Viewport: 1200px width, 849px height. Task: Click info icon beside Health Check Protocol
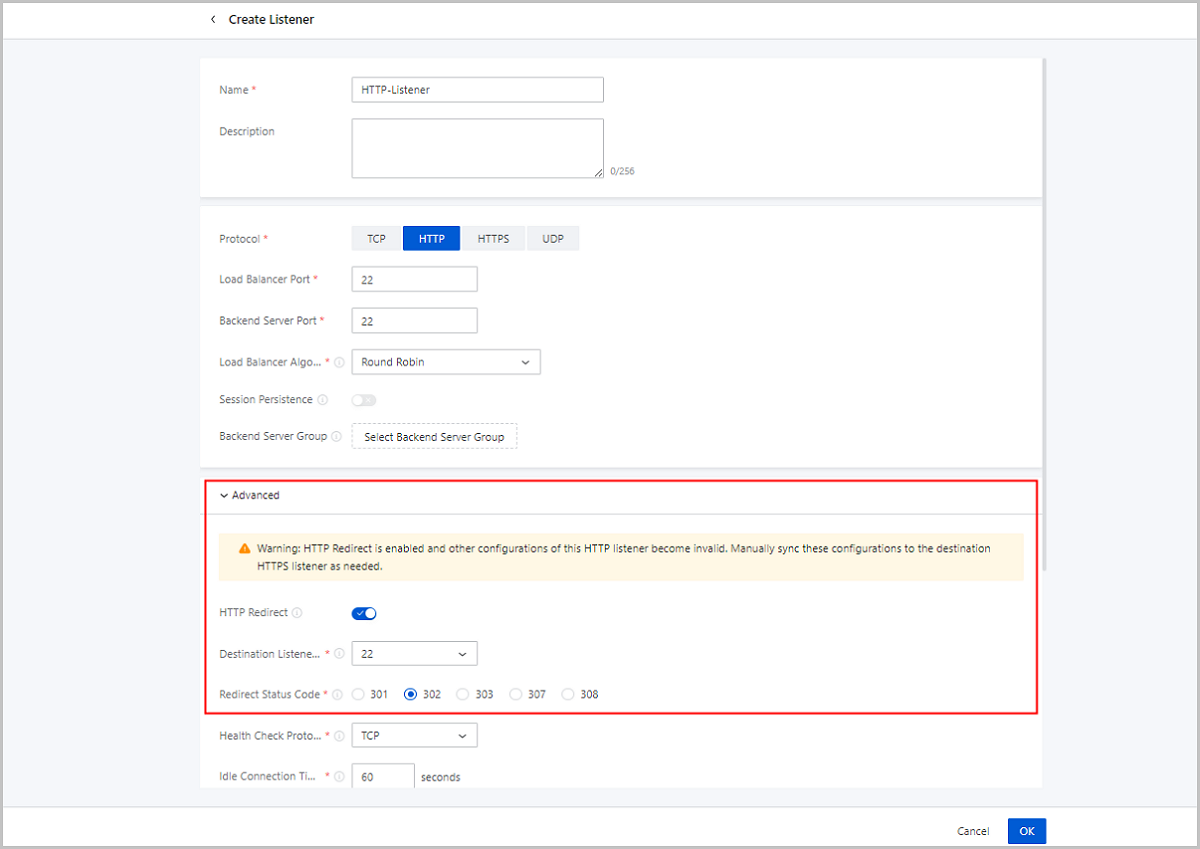pyautogui.click(x=340, y=736)
